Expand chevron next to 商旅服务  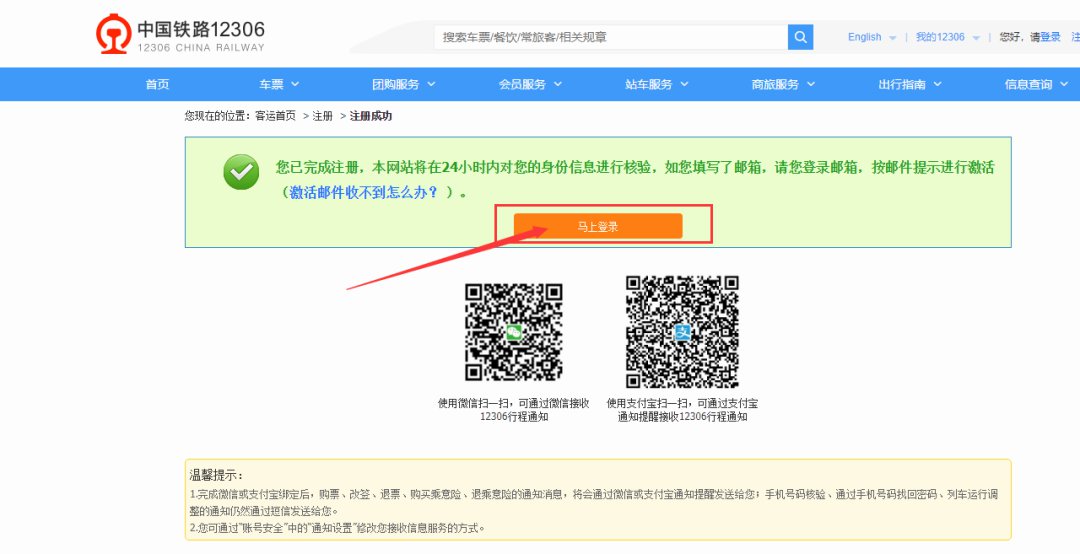coord(811,84)
